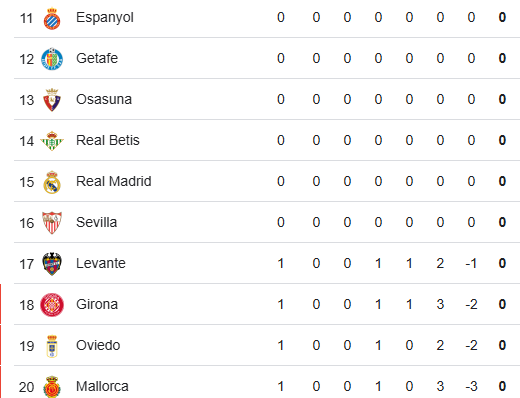Open the Girona team page
The image size is (520, 398).
[97, 304]
